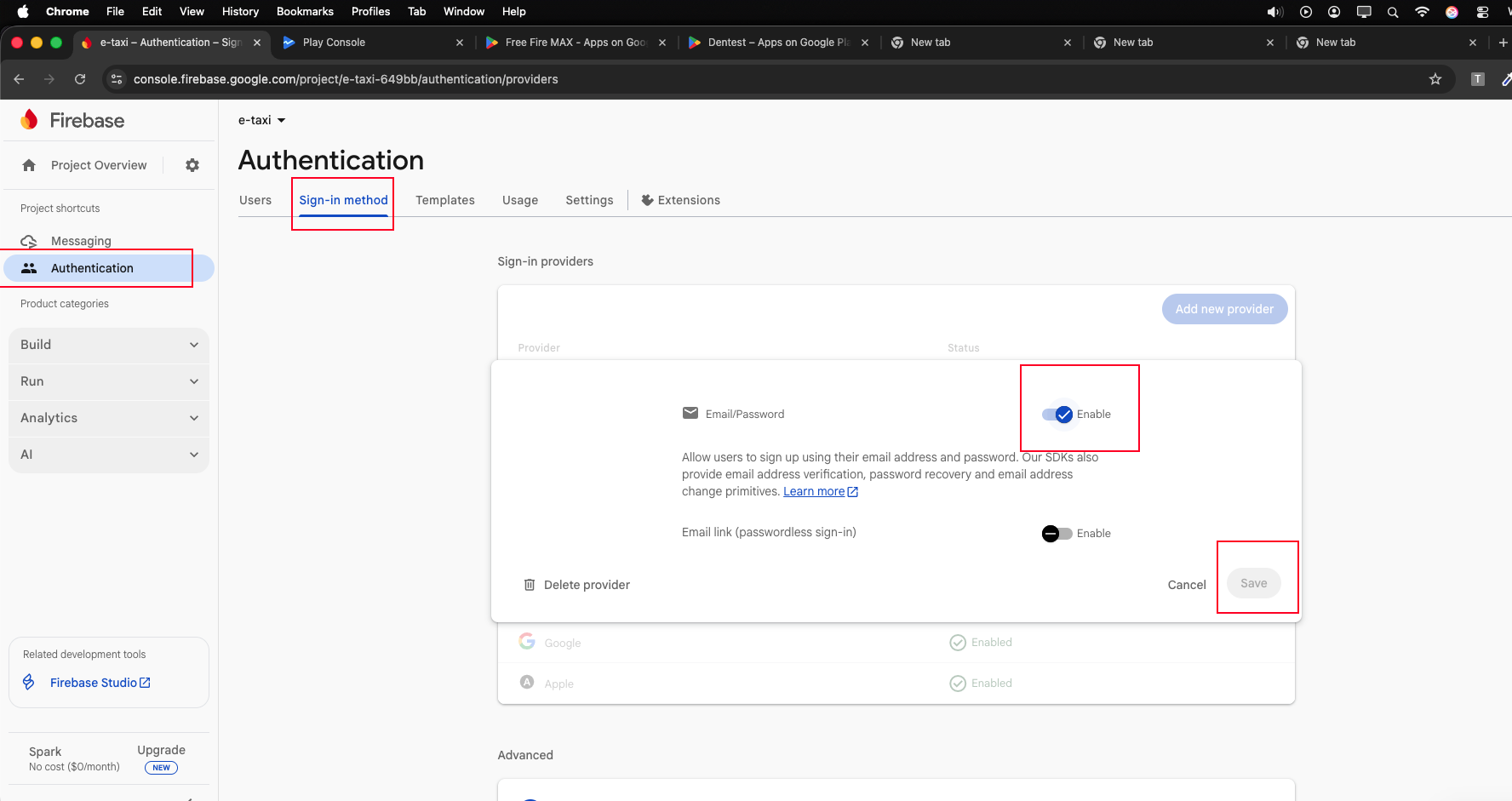Go back to previous page
The image size is (1512, 801).
(x=19, y=79)
